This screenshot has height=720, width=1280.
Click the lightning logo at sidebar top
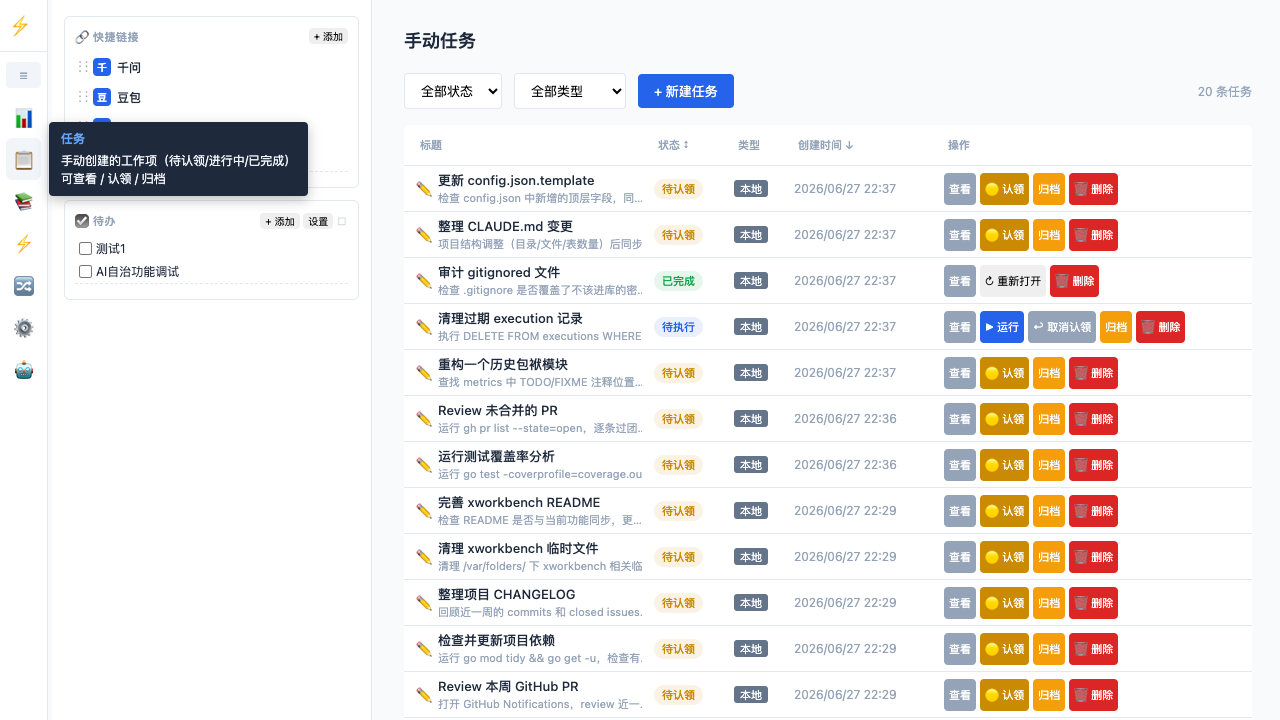tap(20, 26)
